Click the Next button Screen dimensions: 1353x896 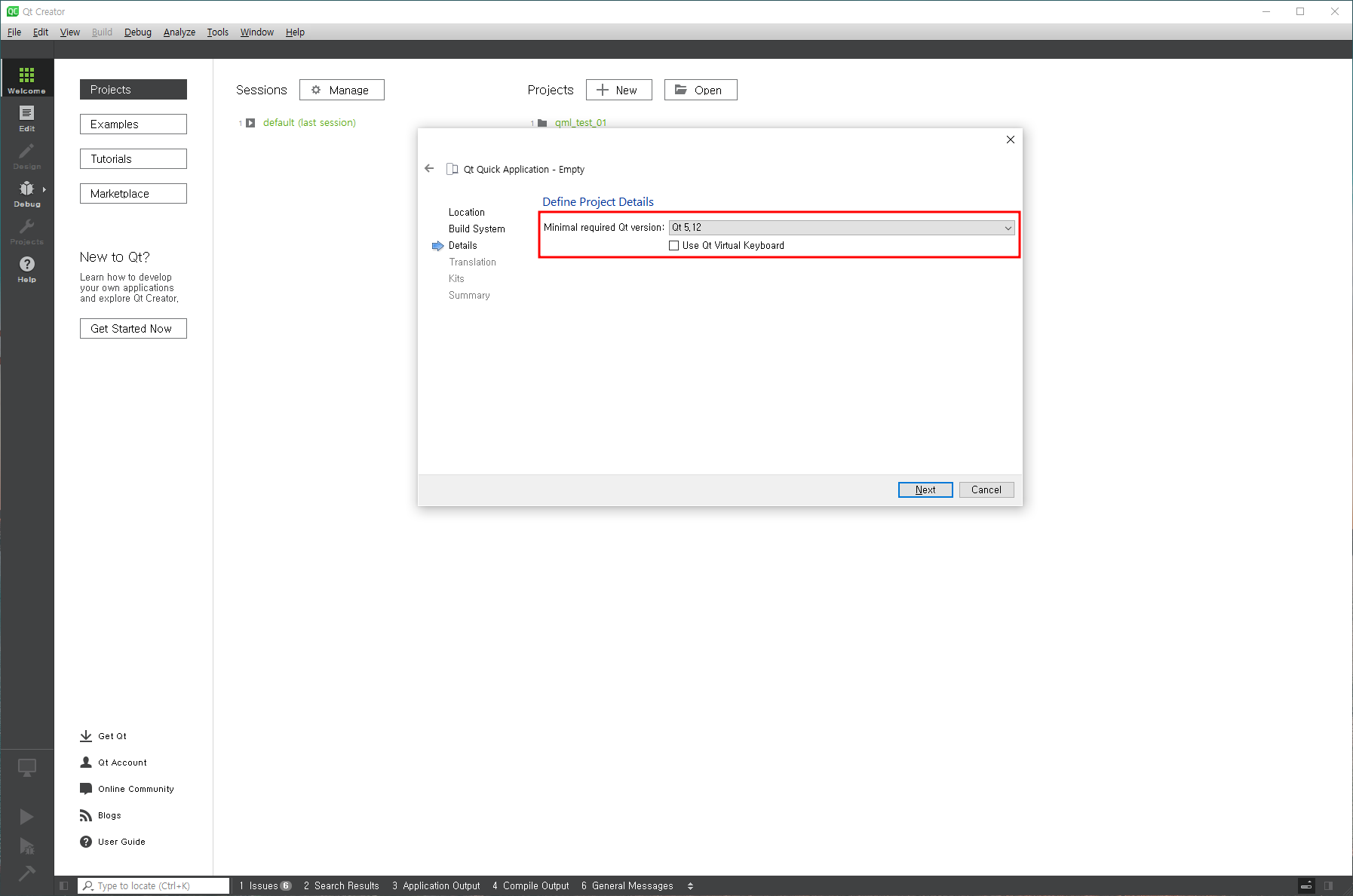click(x=925, y=489)
